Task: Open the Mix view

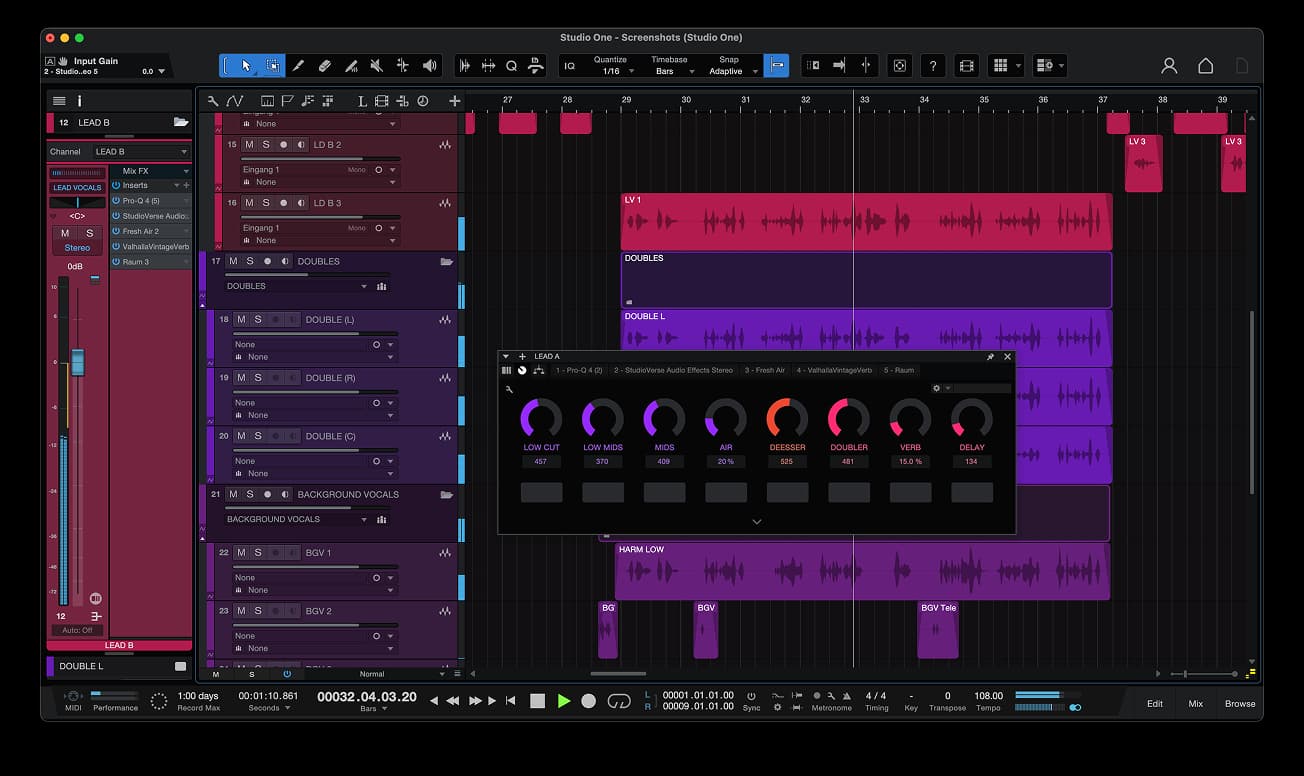Action: [x=1195, y=703]
